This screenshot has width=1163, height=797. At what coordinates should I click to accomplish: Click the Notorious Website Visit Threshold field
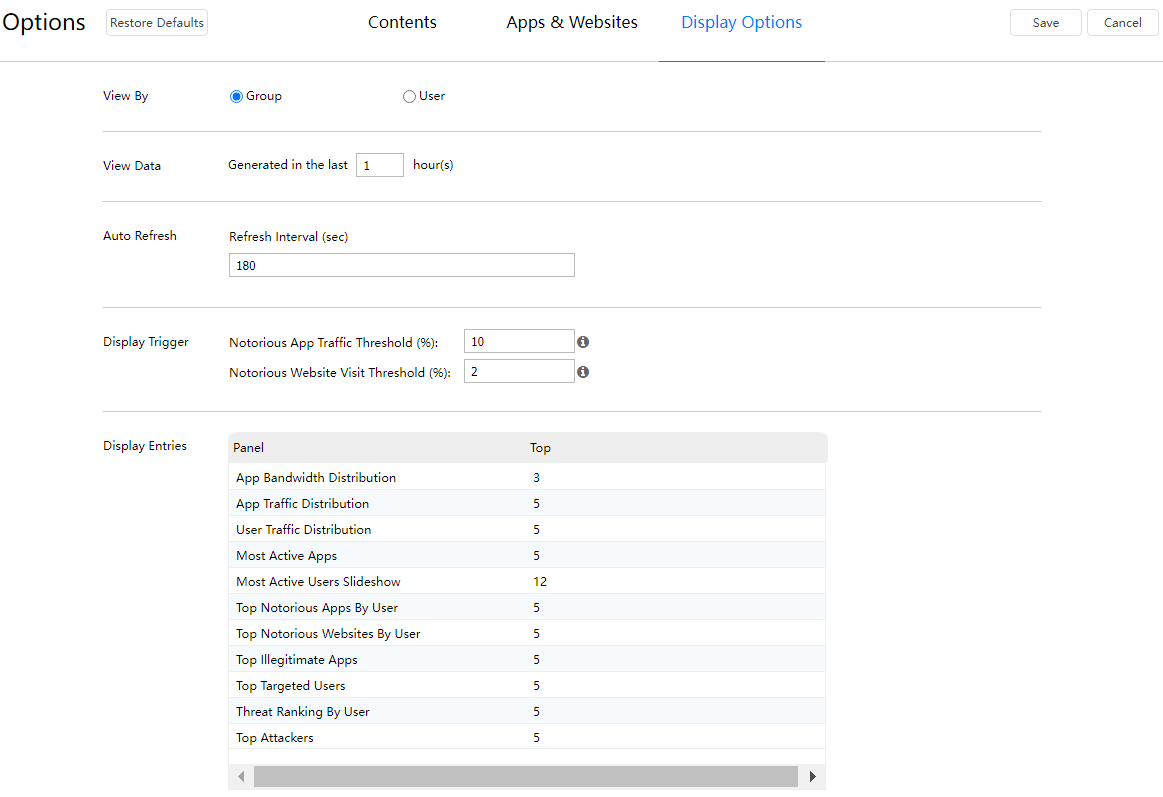point(519,372)
